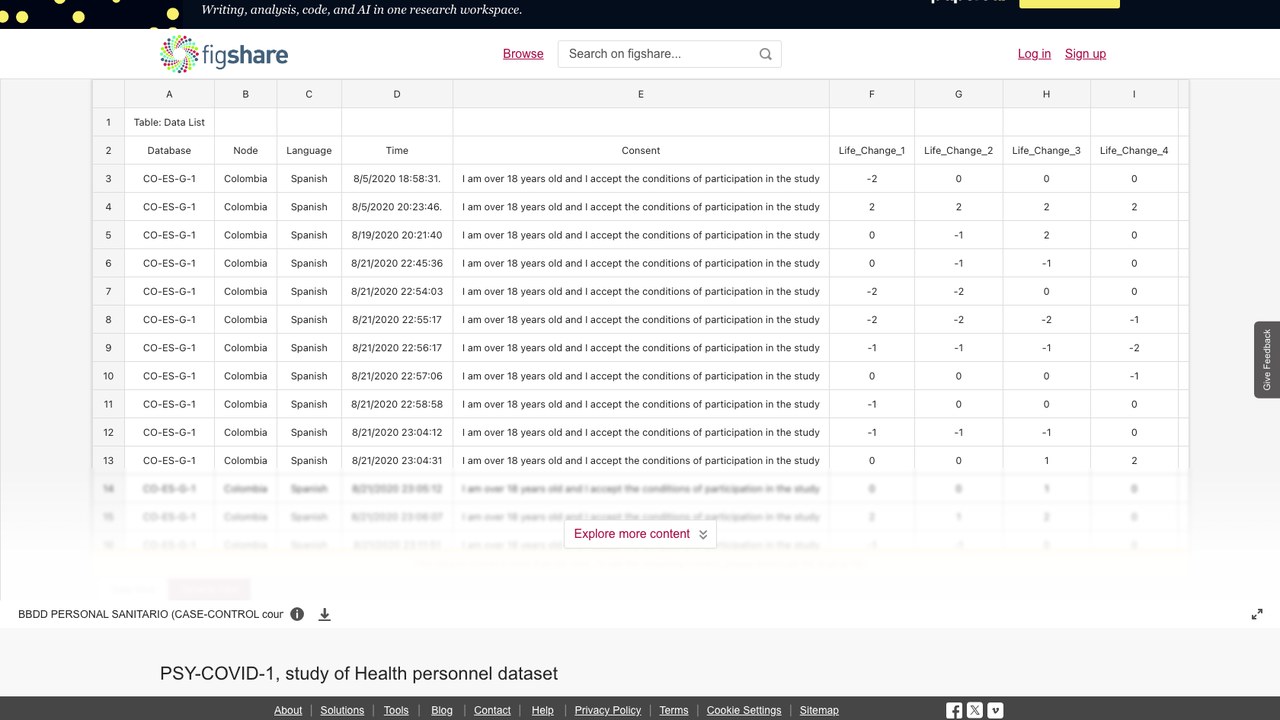The width and height of the screenshot is (1280, 720).
Task: Select spreadsheet row 7 header
Action: [x=108, y=291]
